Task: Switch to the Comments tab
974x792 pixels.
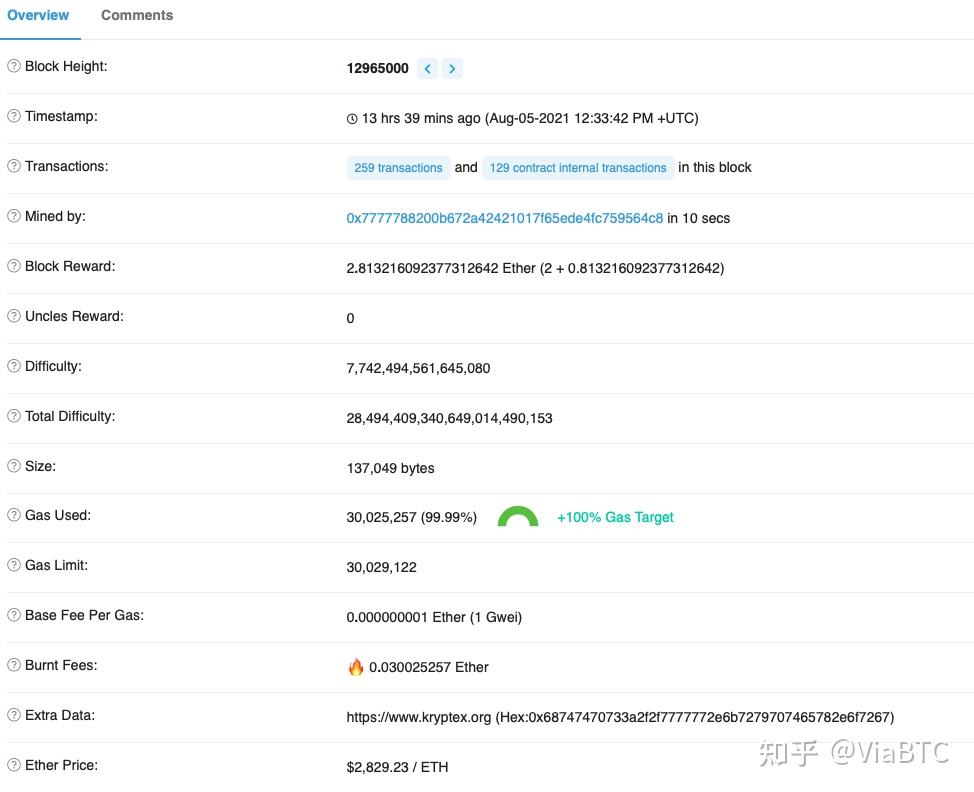Action: point(137,15)
